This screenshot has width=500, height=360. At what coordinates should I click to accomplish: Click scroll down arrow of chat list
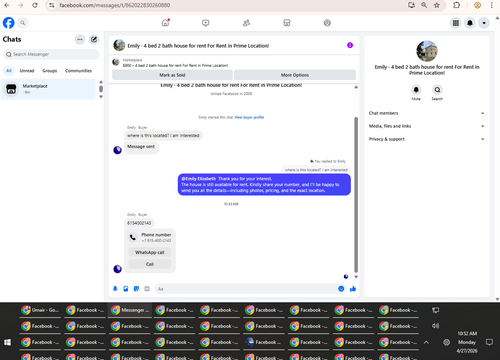101,97
